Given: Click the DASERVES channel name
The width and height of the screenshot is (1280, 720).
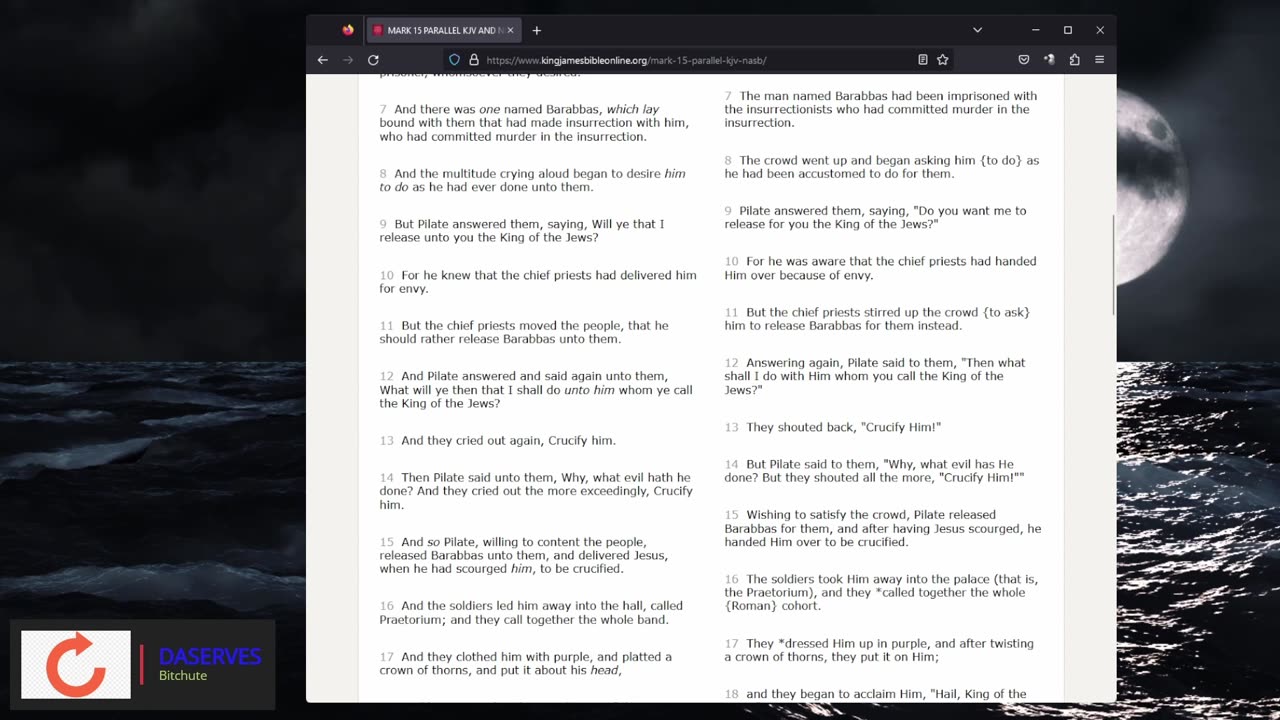Looking at the screenshot, I should 209,656.
